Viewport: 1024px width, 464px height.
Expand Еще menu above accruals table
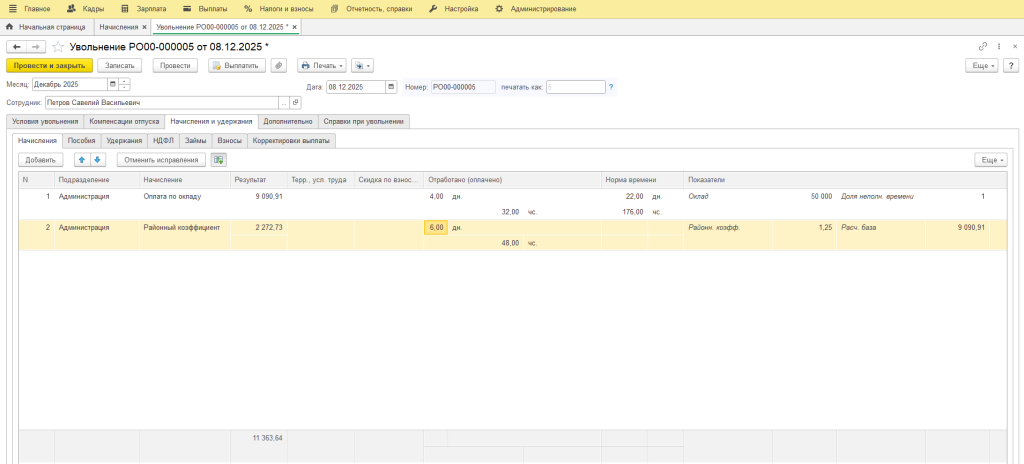coord(991,159)
